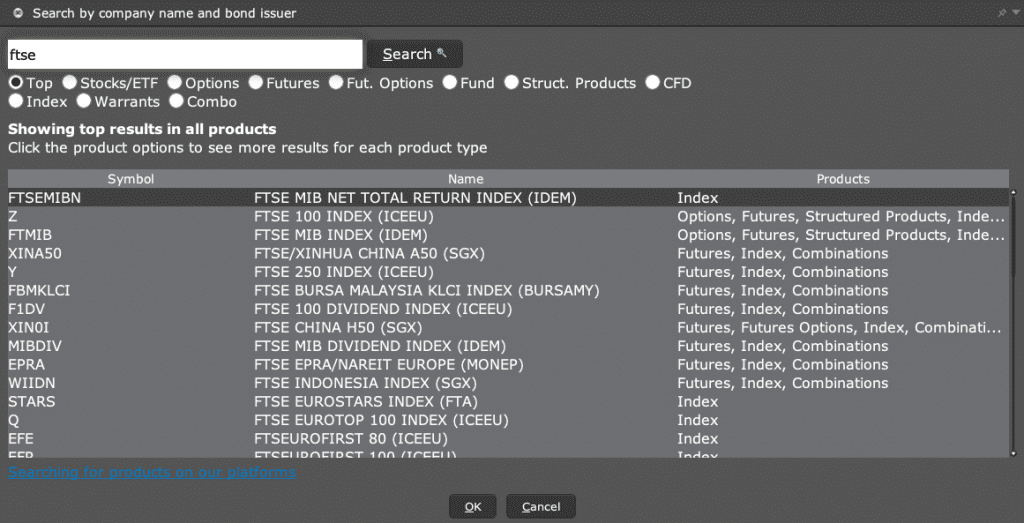Select the Stocks/ETF radio button
The height and width of the screenshot is (523, 1024).
(69, 83)
